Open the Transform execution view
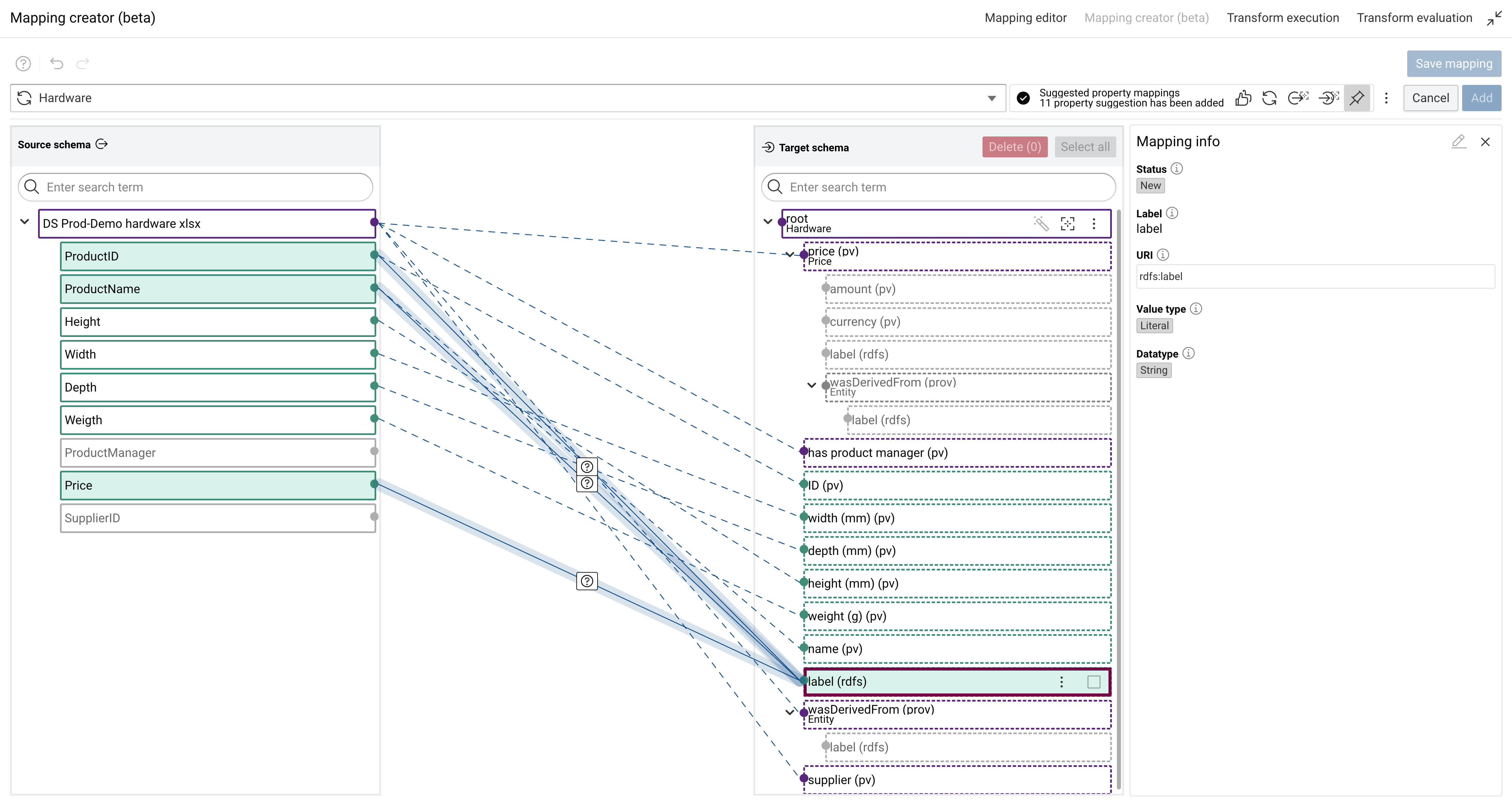The height and width of the screenshot is (807, 1512). coord(1283,18)
